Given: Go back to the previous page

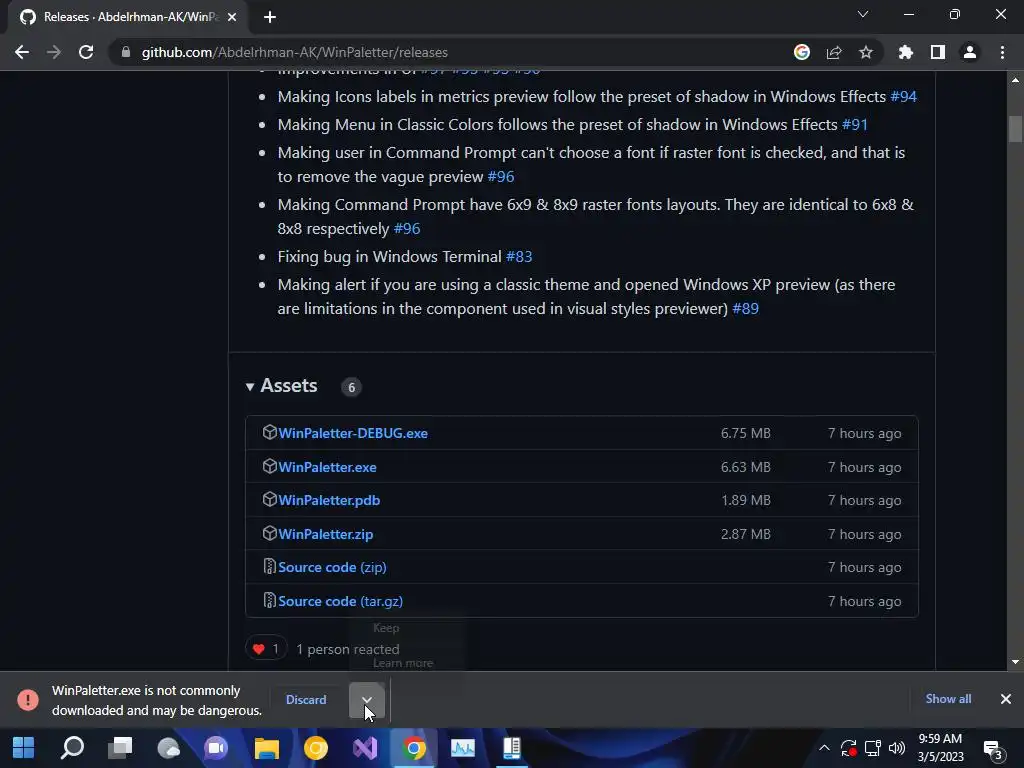Looking at the screenshot, I should pyautogui.click(x=22, y=52).
